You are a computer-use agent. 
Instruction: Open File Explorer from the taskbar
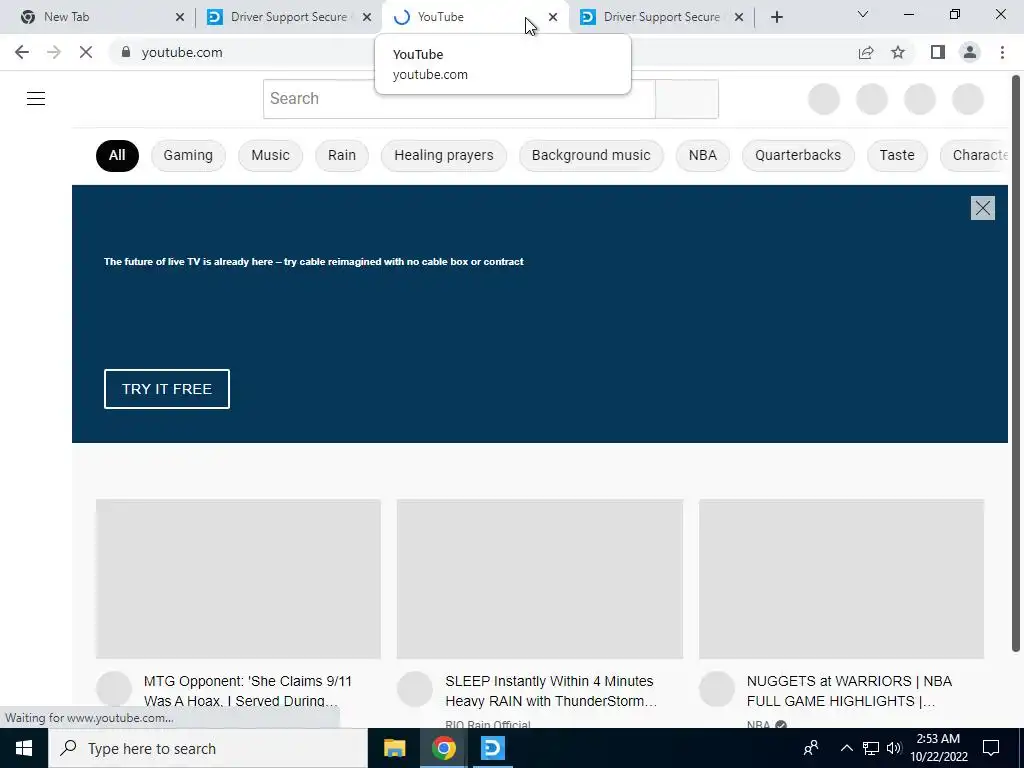pyautogui.click(x=394, y=748)
